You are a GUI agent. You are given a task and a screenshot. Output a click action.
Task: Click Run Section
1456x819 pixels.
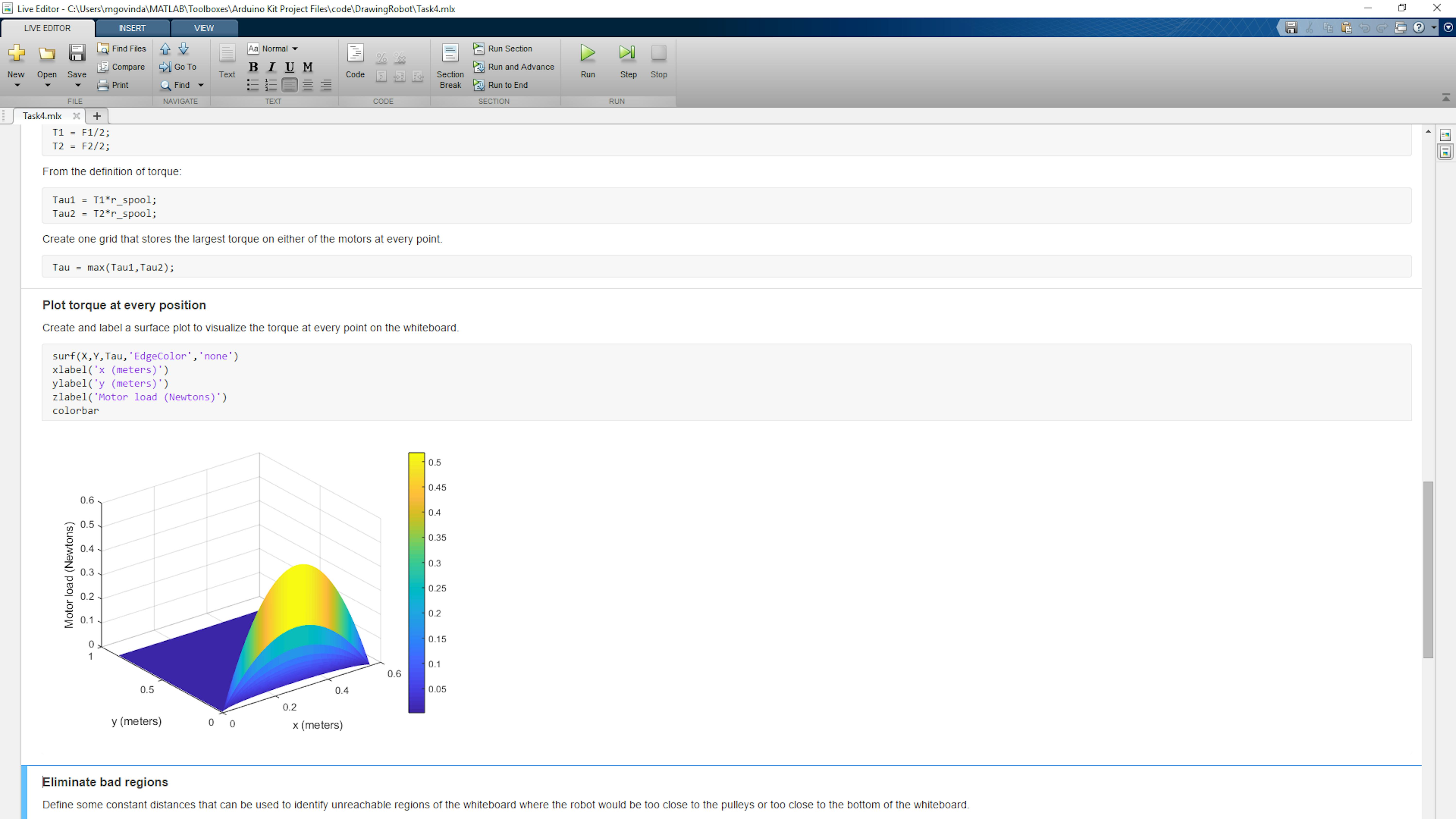(x=503, y=49)
